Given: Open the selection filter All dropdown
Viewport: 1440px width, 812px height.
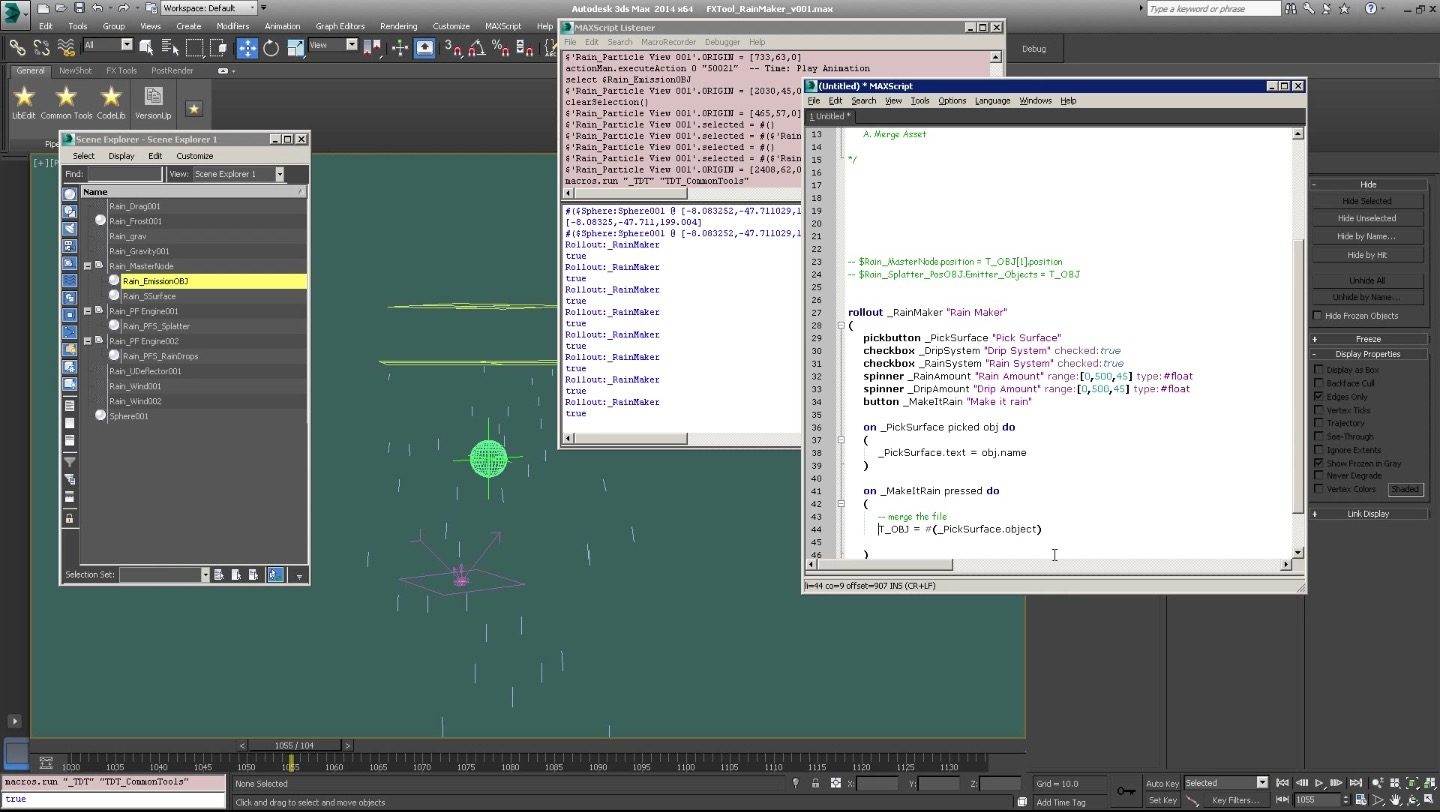Looking at the screenshot, I should click(108, 45).
